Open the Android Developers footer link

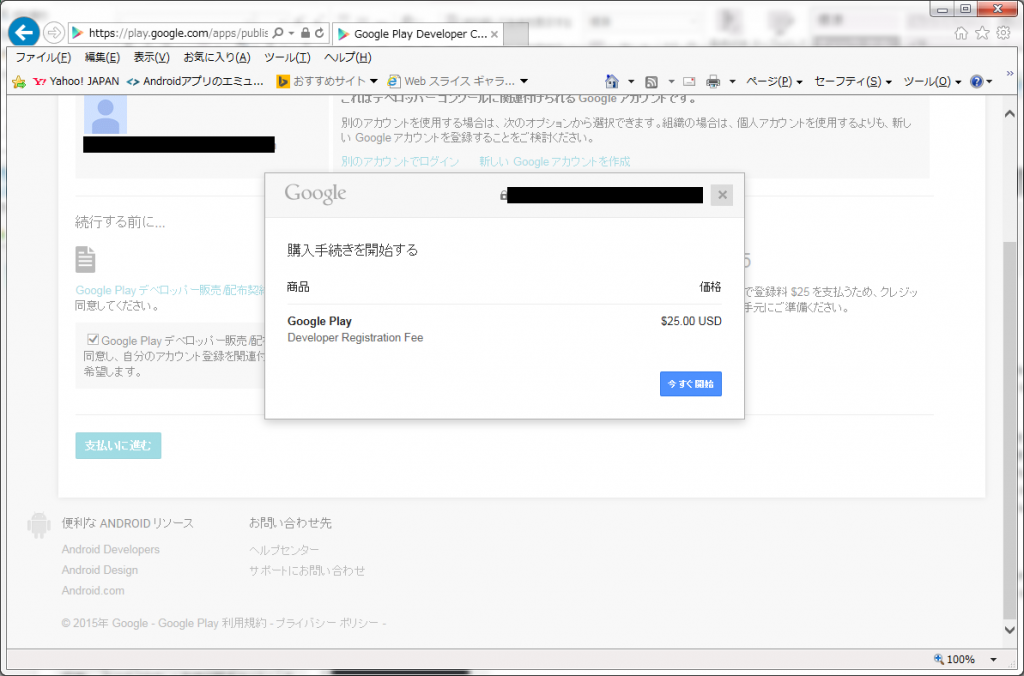[110, 549]
